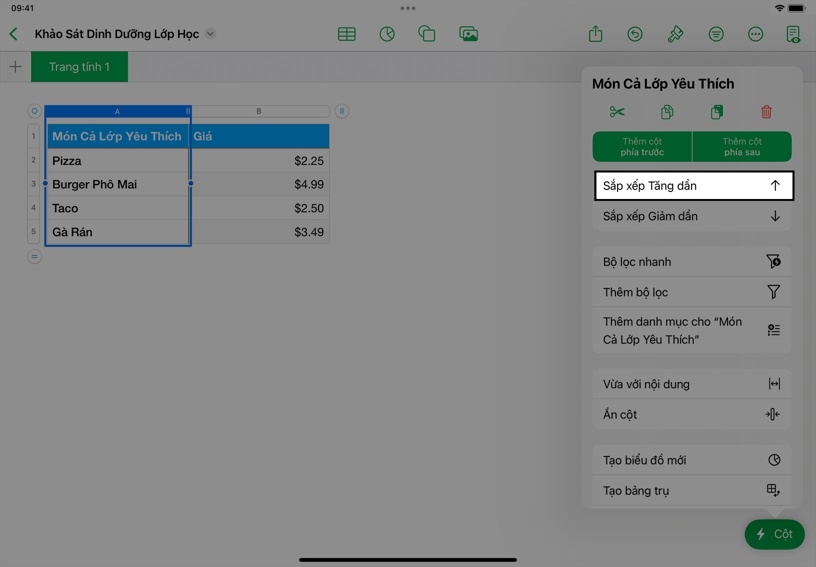Choose Bộ lọc nhanh option
This screenshot has width=816, height=567.
coord(692,262)
